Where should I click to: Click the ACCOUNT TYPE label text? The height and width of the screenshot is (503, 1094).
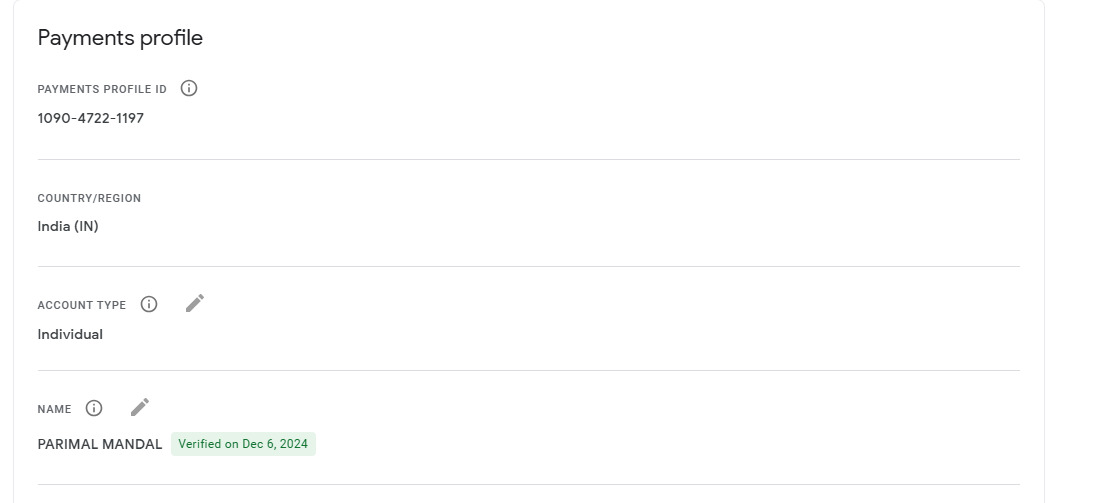(x=82, y=305)
